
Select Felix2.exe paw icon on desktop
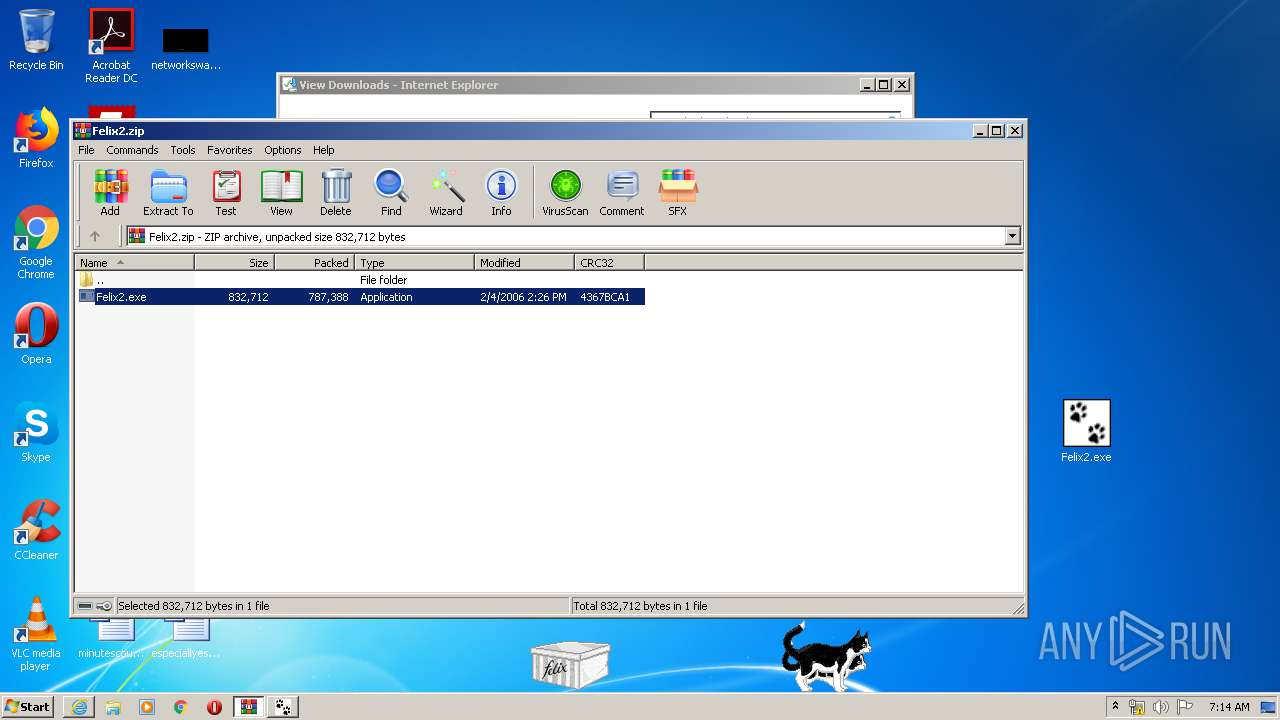click(1087, 431)
